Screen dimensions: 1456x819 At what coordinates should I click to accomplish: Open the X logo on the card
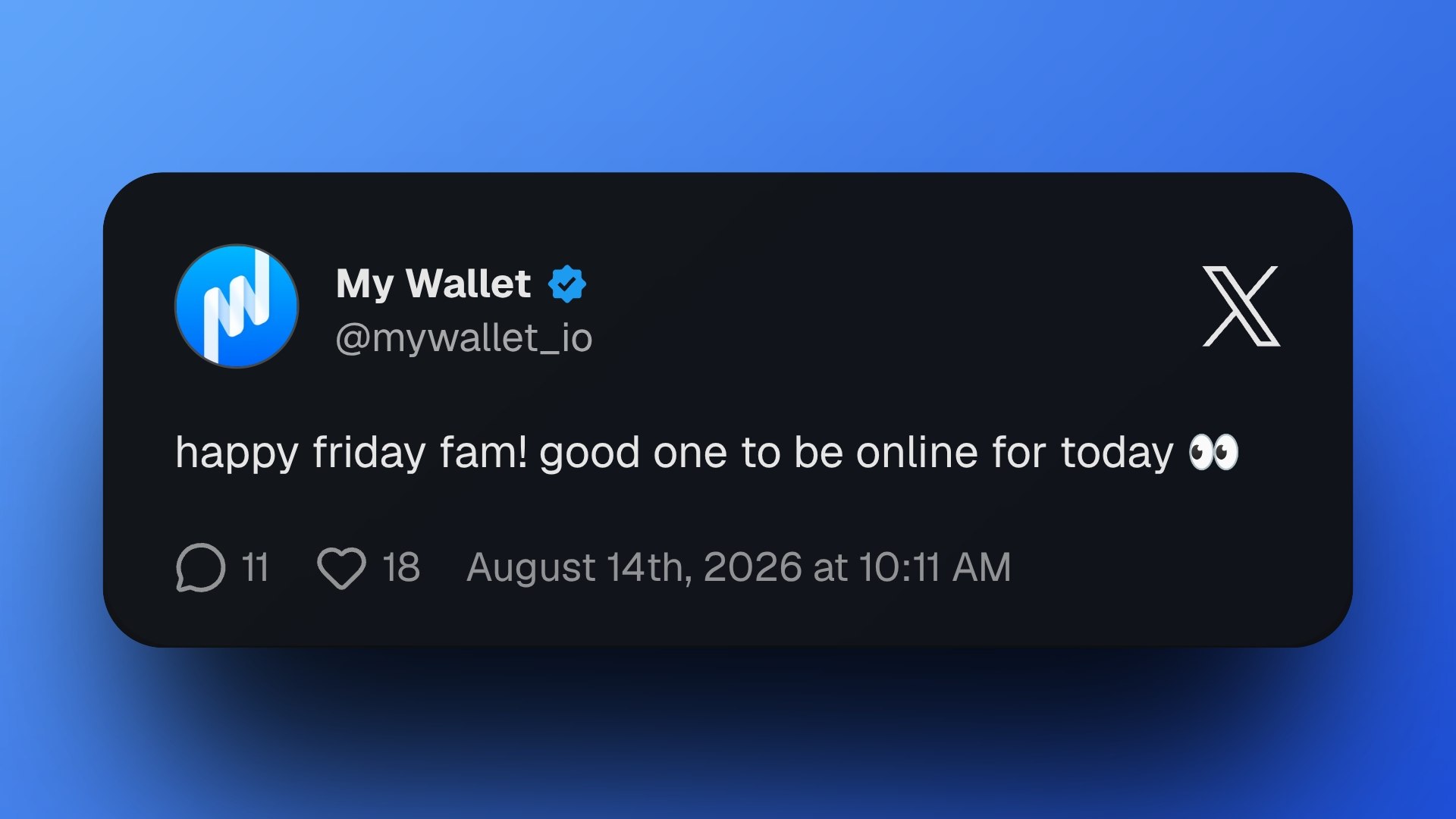click(1241, 306)
